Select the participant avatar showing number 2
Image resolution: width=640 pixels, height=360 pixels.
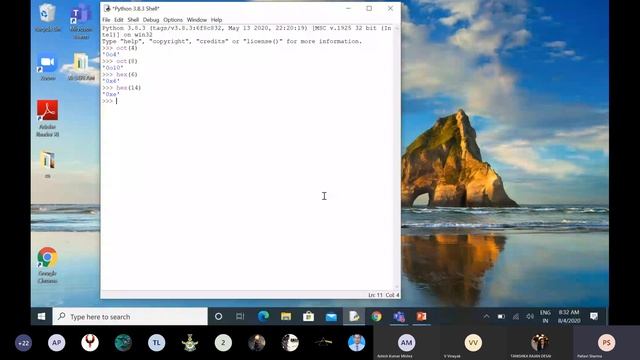click(x=223, y=343)
